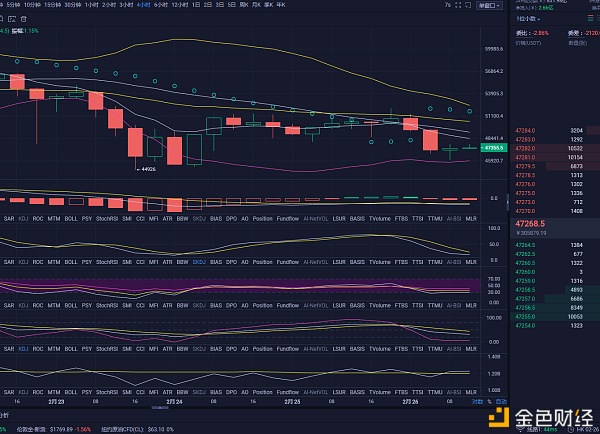Click ask price 47279.5 in order book
The height and width of the screenshot is (434, 600).
click(x=525, y=166)
